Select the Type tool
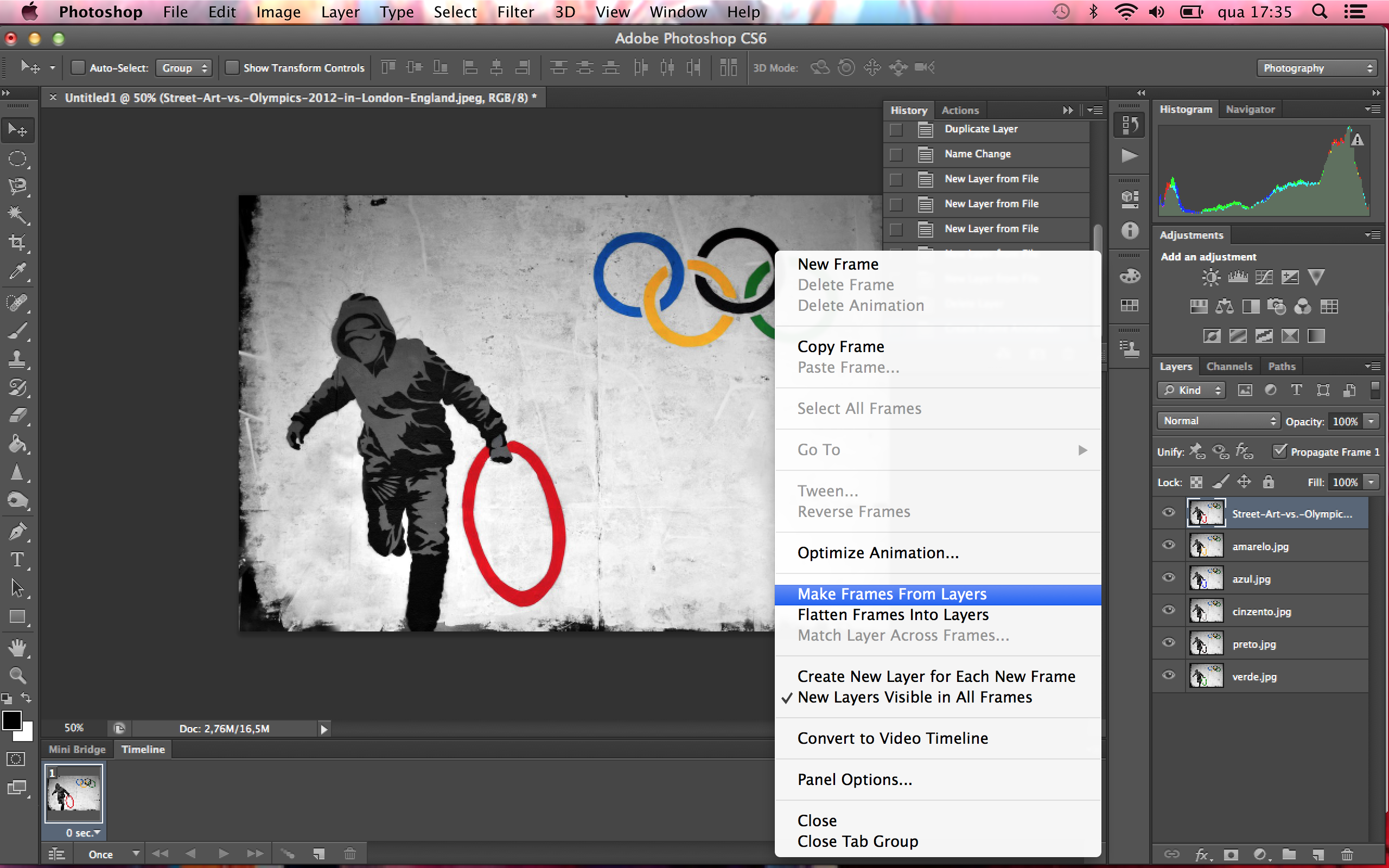Image resolution: width=1389 pixels, height=868 pixels. 17,560
